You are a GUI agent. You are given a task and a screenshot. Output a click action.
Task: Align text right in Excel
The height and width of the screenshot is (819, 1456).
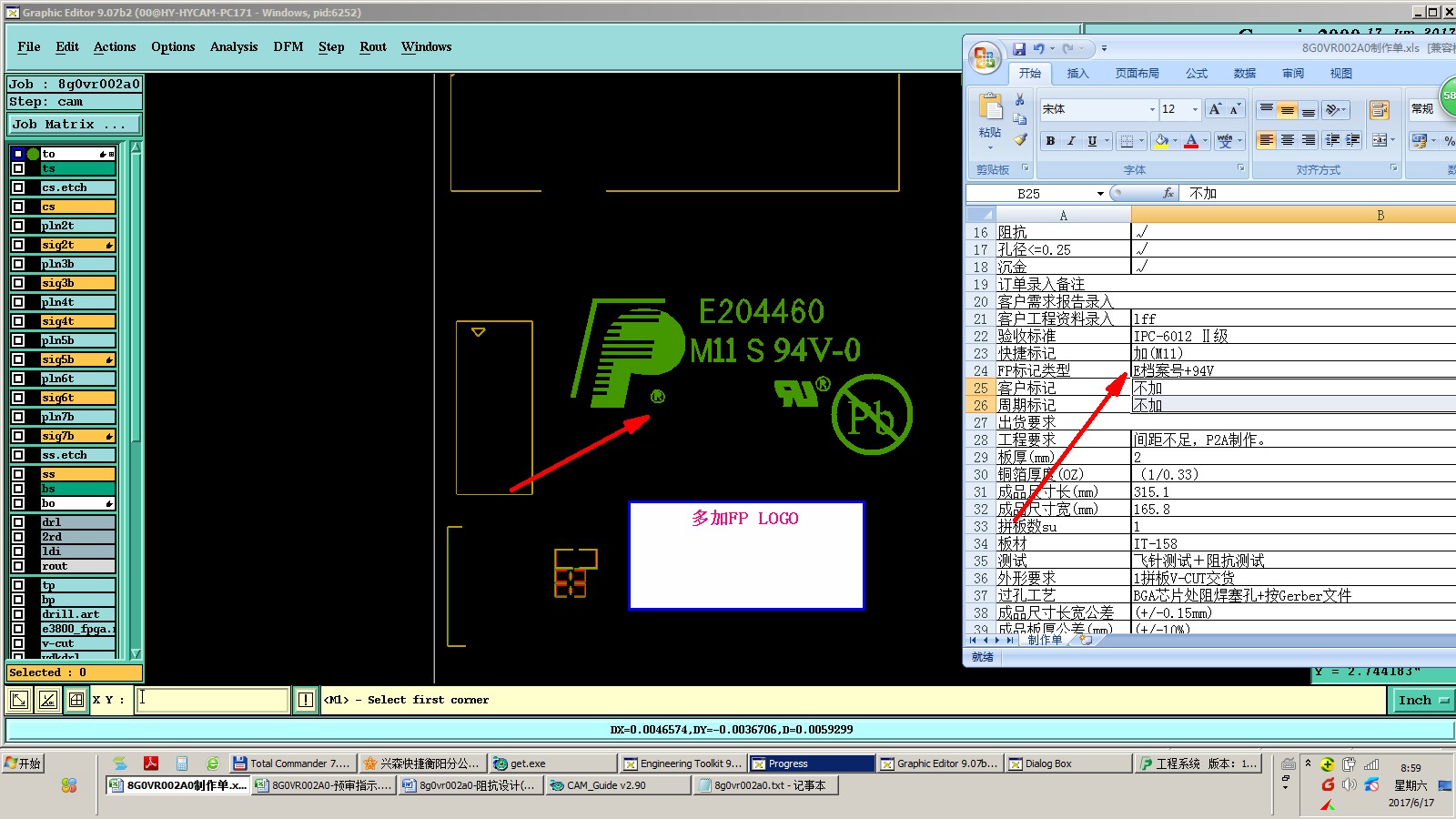(1308, 140)
